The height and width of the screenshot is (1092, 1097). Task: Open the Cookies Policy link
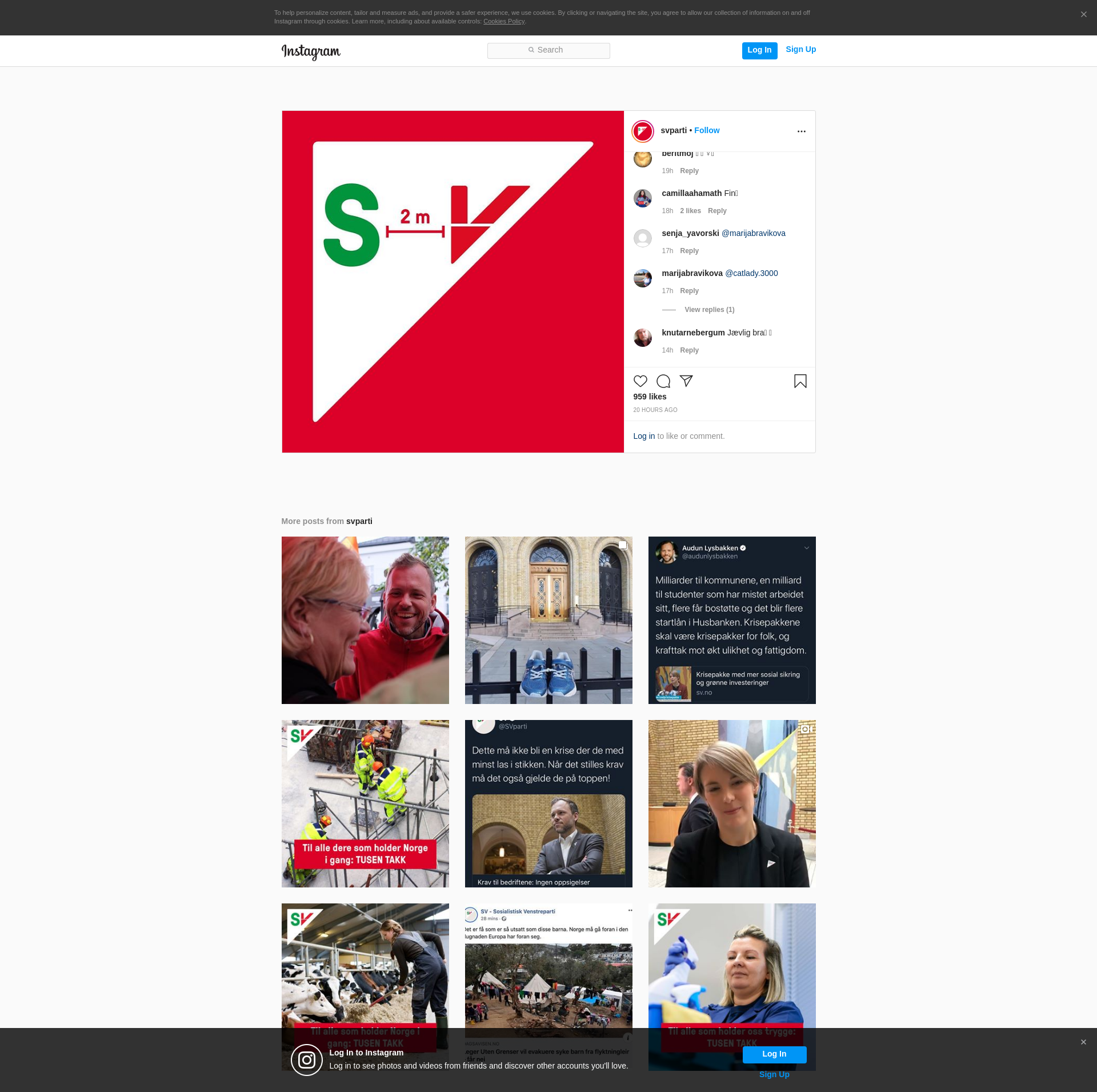[503, 22]
